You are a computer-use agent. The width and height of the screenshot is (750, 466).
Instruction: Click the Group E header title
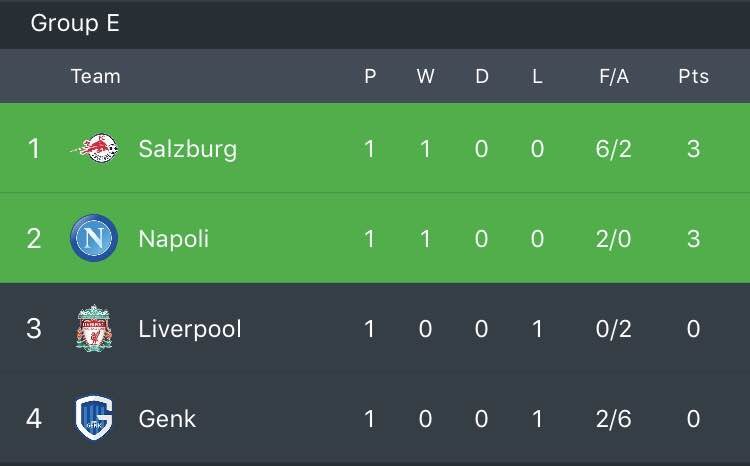75,23
